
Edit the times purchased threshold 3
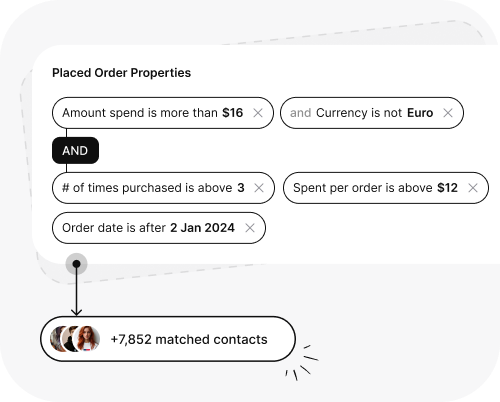click(241, 188)
